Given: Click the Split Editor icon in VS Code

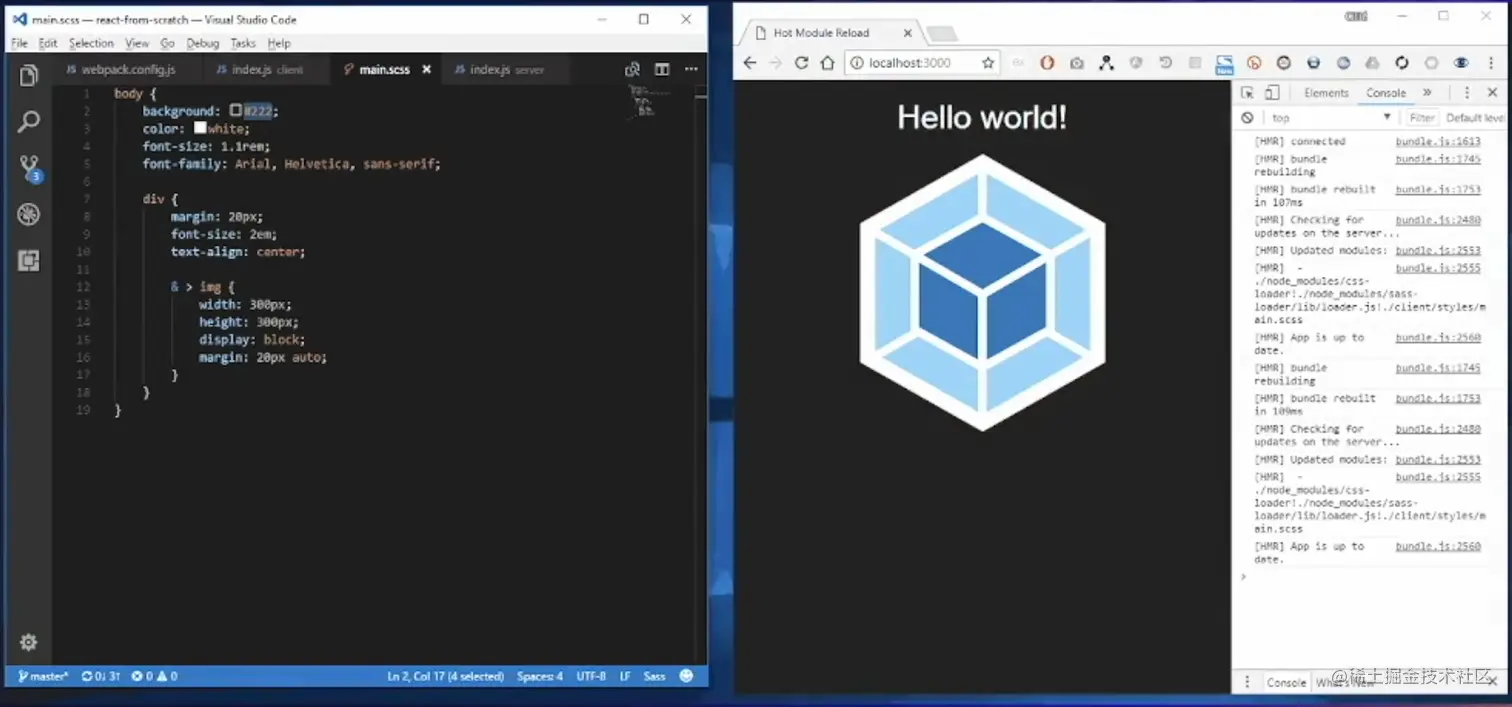Looking at the screenshot, I should [x=662, y=69].
